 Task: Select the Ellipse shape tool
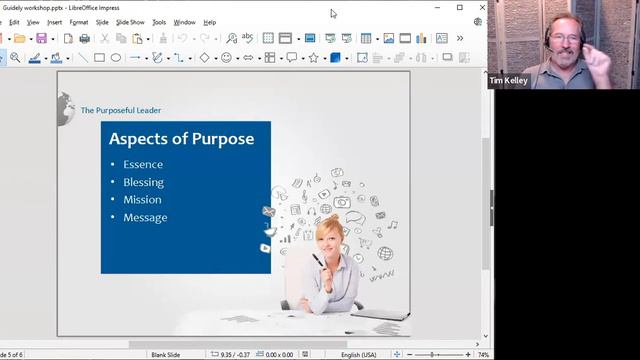(116, 58)
